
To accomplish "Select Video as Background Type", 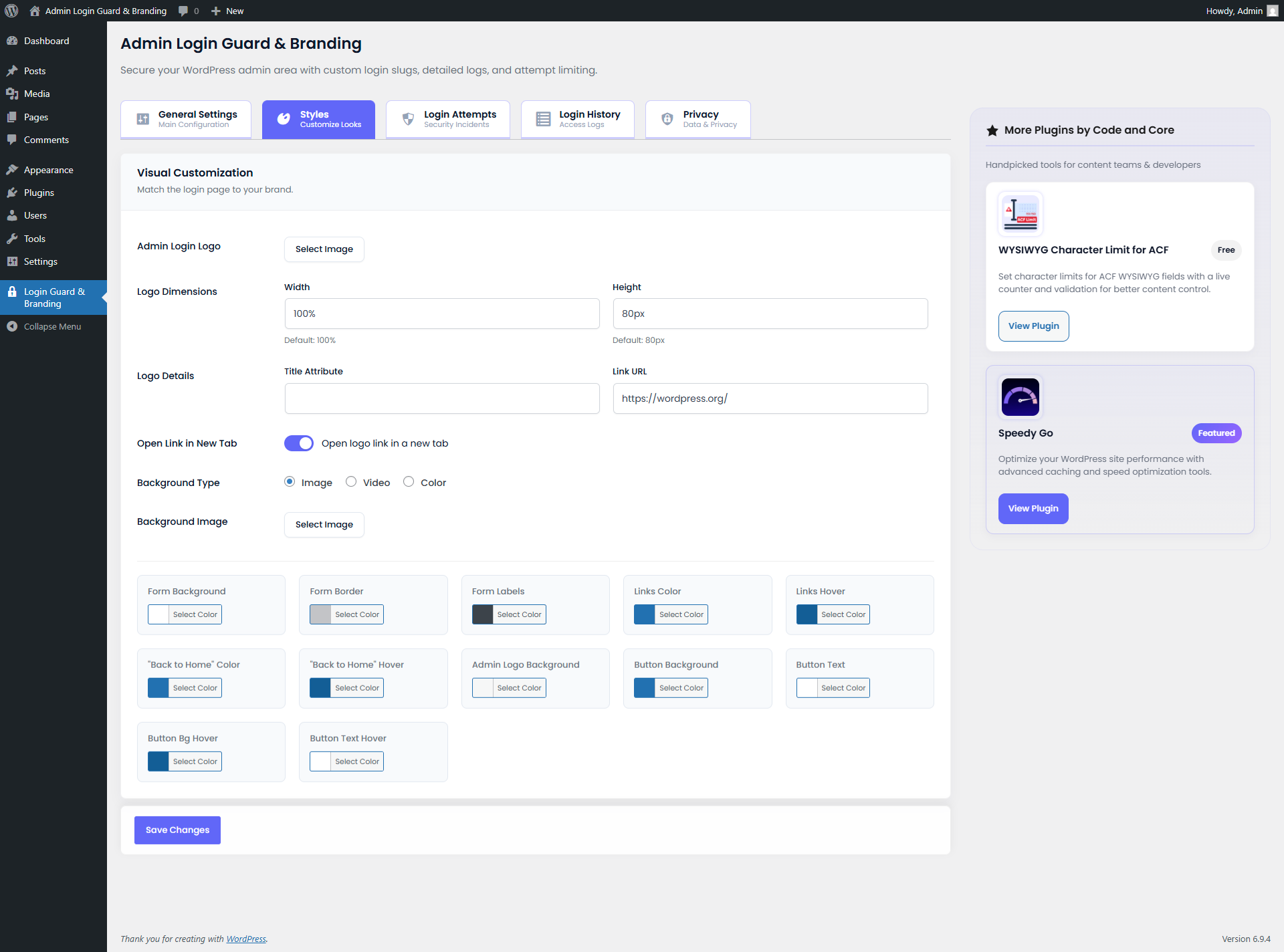I will (x=350, y=481).
